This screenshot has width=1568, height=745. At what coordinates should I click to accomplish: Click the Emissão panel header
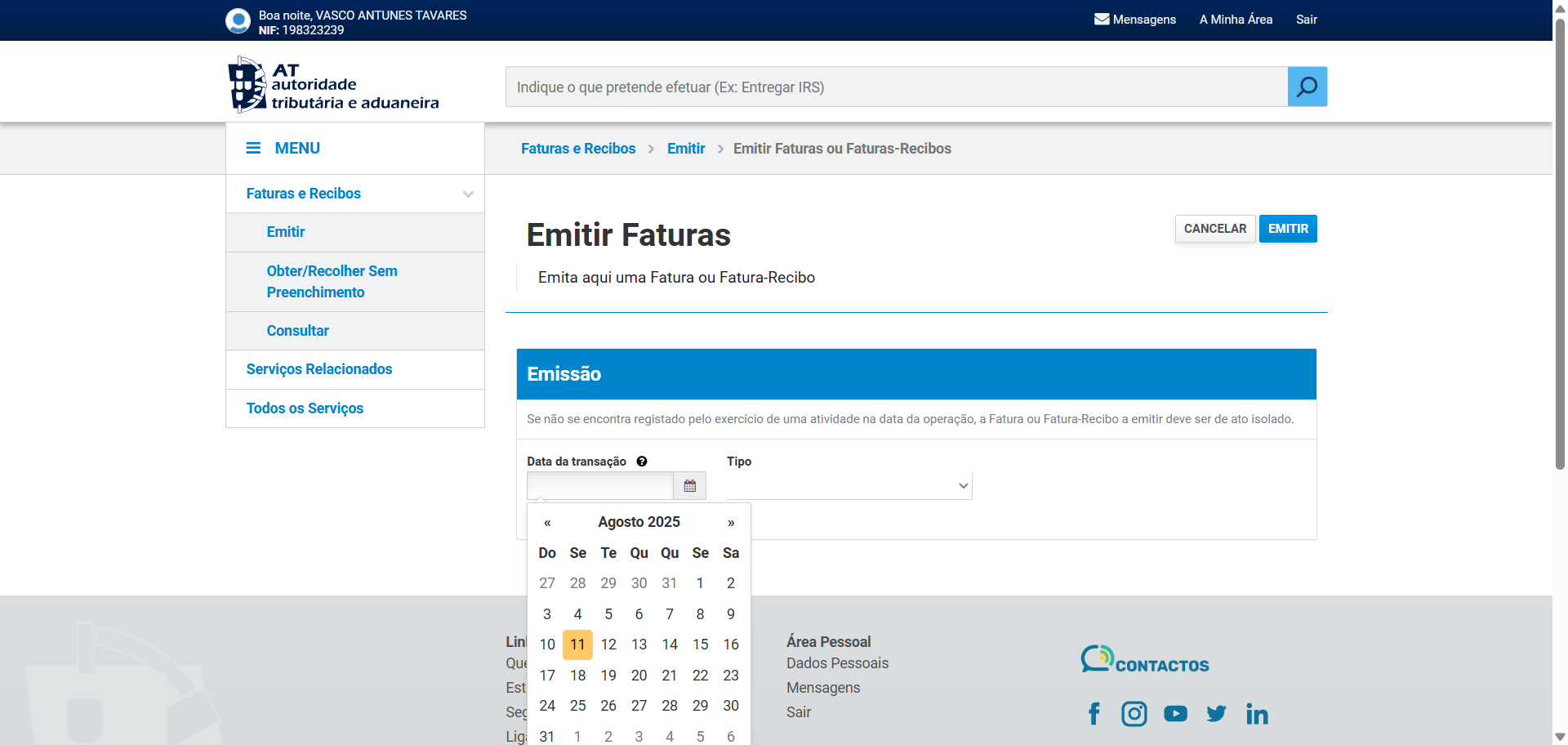tap(916, 374)
